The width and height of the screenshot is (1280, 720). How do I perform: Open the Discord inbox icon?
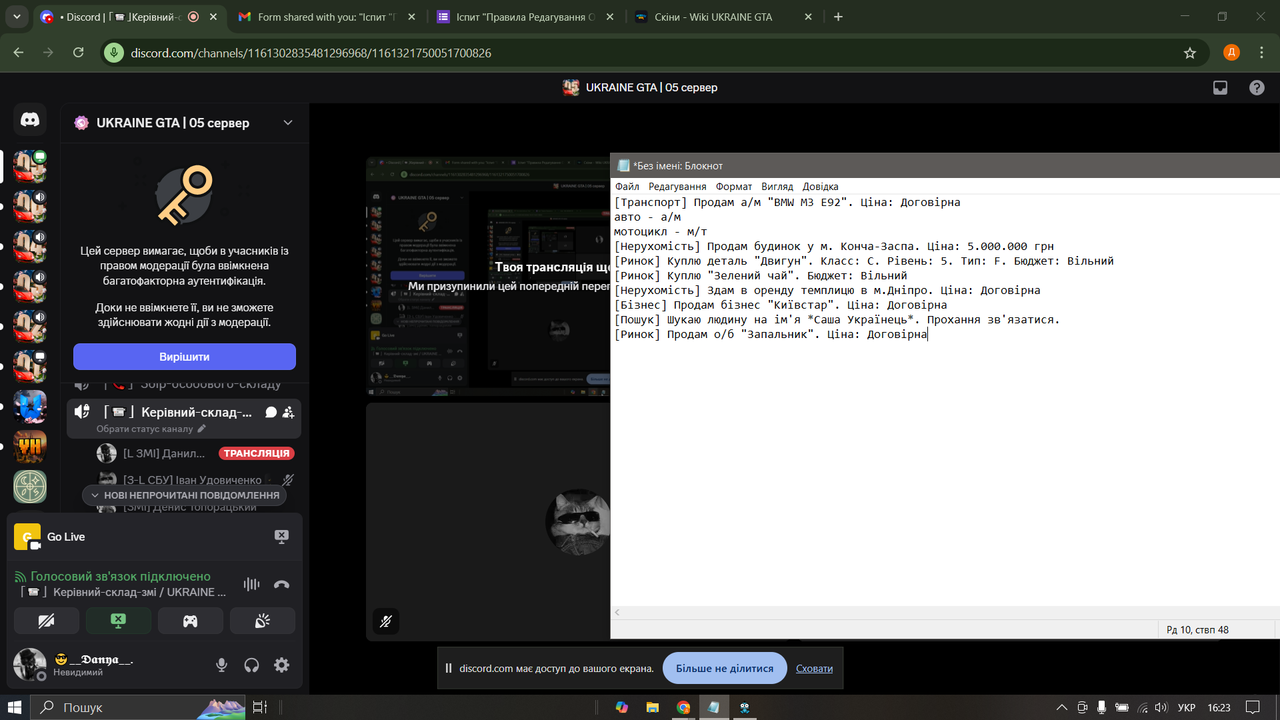[1220, 87]
